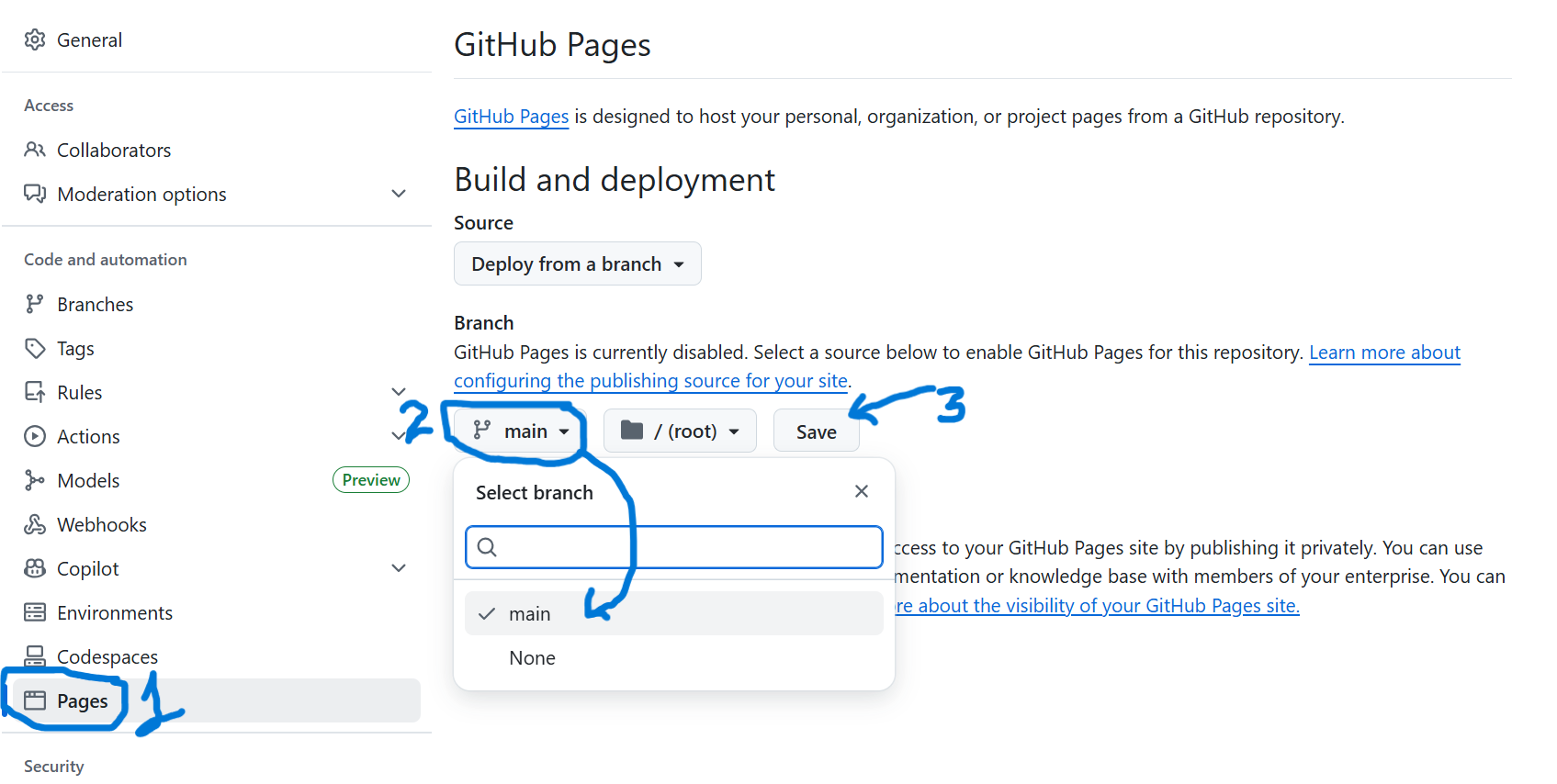1557x784 pixels.
Task: Open Environments settings
Action: 115,612
